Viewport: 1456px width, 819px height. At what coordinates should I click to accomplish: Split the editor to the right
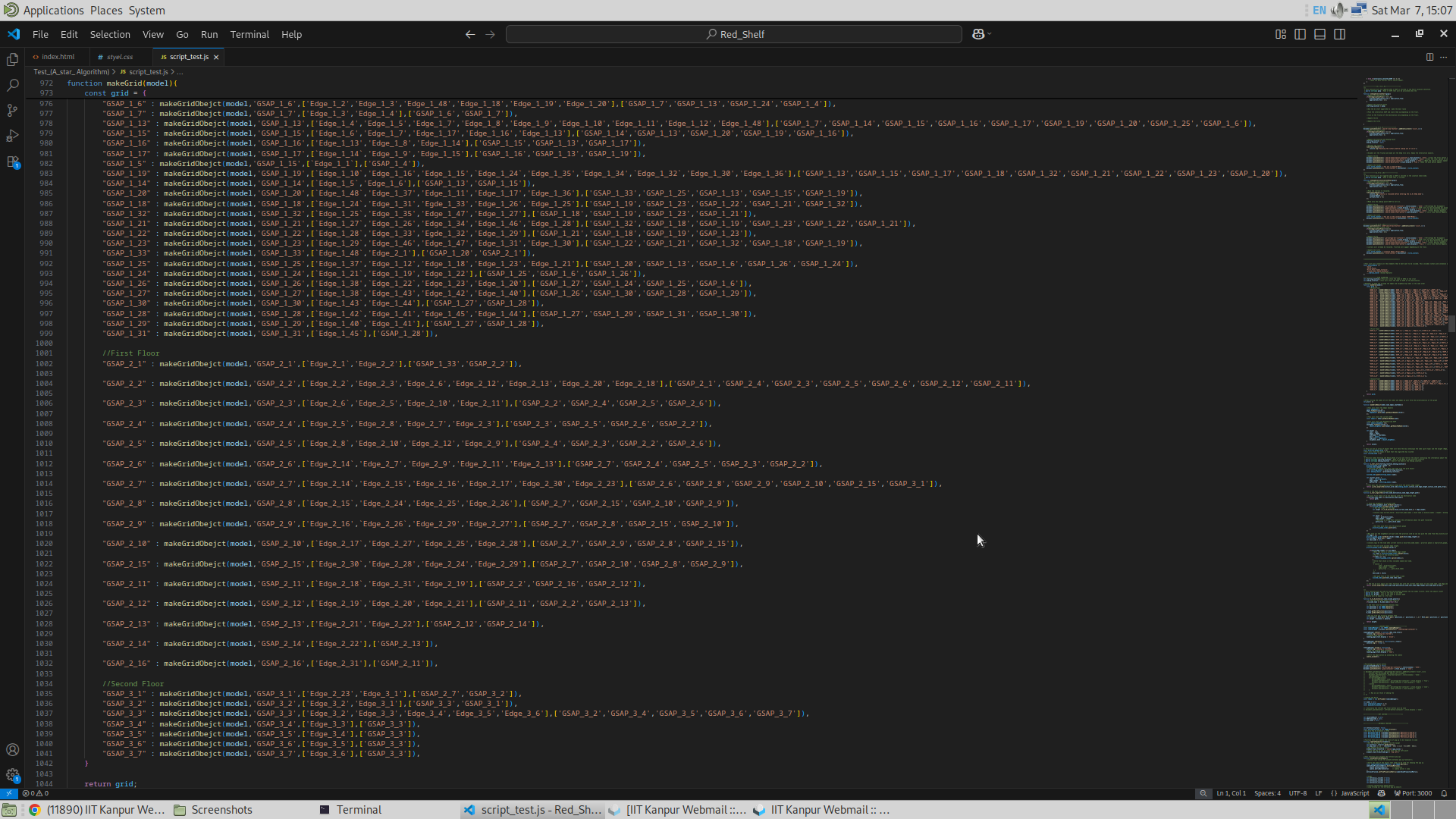coord(1429,57)
